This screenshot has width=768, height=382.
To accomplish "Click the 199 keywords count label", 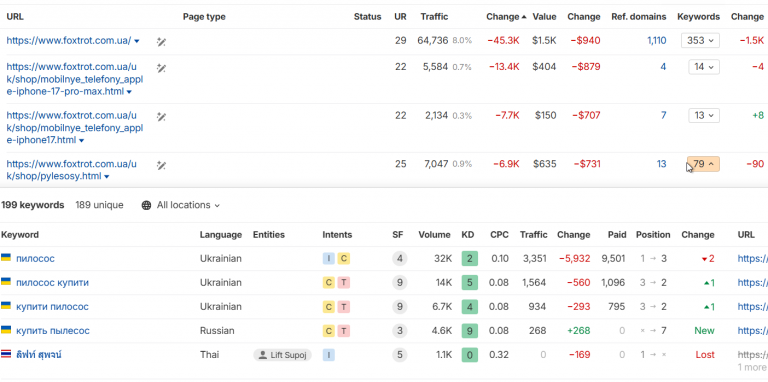I will tap(32, 205).
